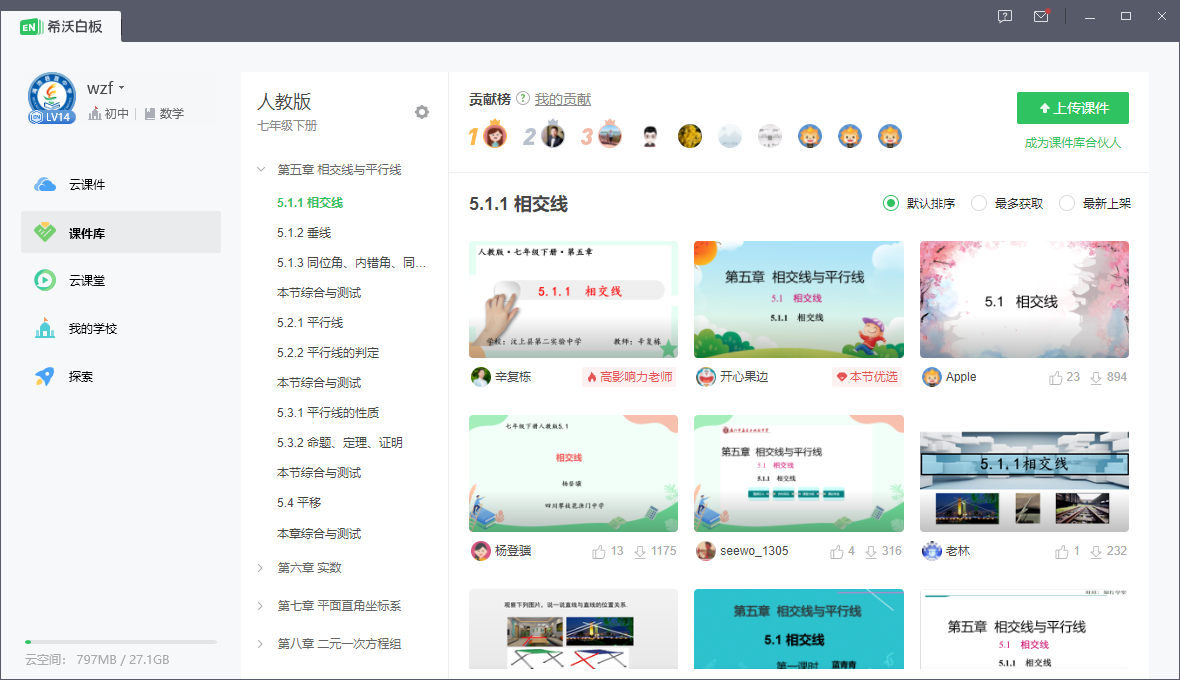Click the like icon on Apple's courseware

(1055, 377)
